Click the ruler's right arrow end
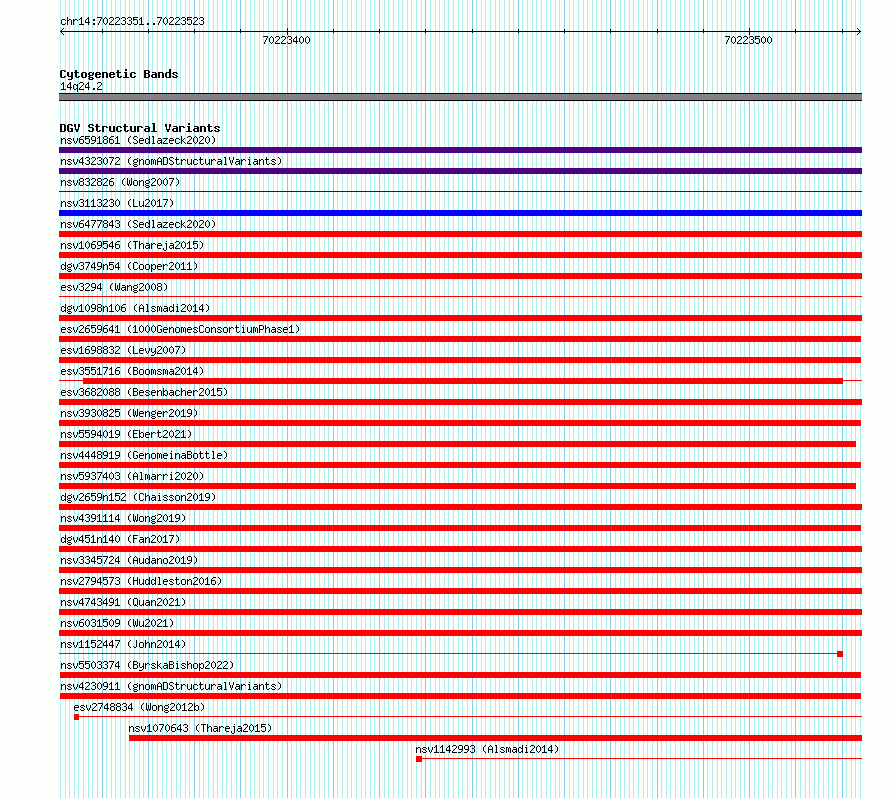This screenshot has height=798, width=890. point(859,32)
